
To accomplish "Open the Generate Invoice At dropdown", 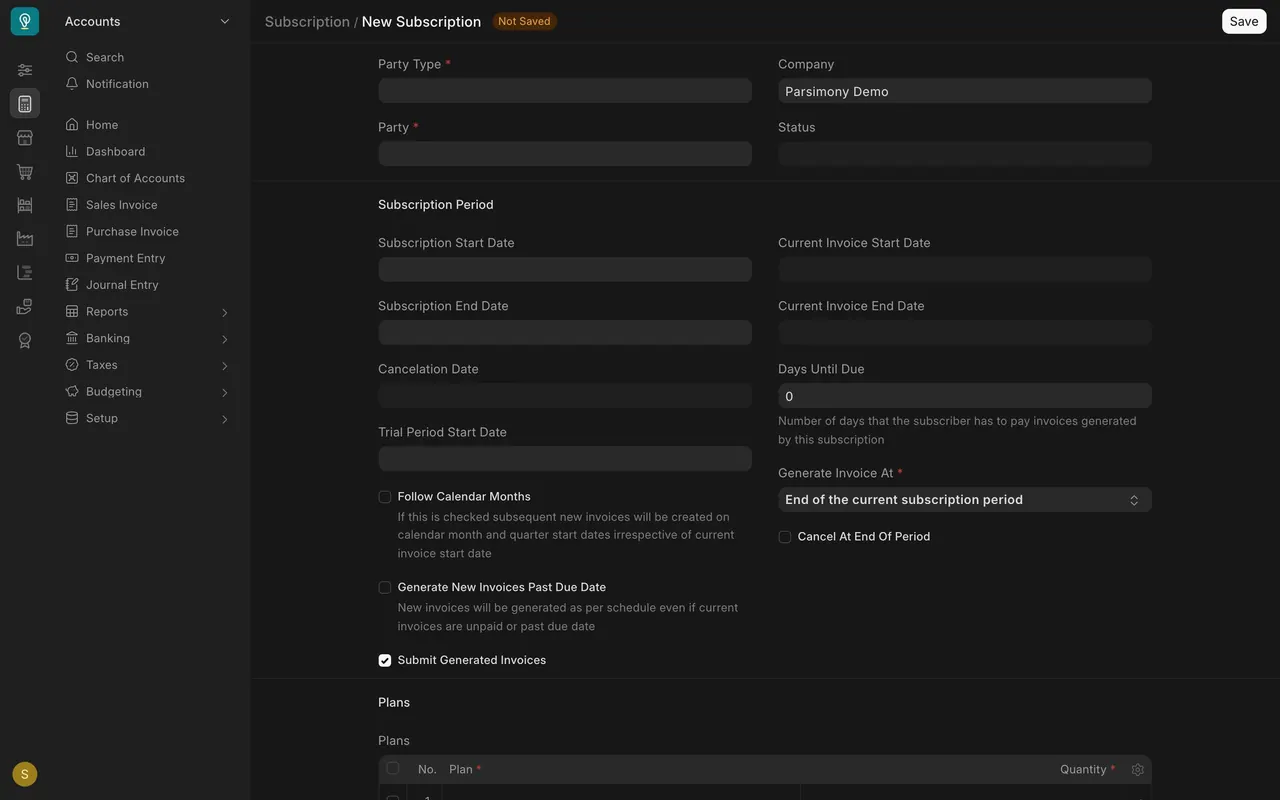I will tap(965, 500).
